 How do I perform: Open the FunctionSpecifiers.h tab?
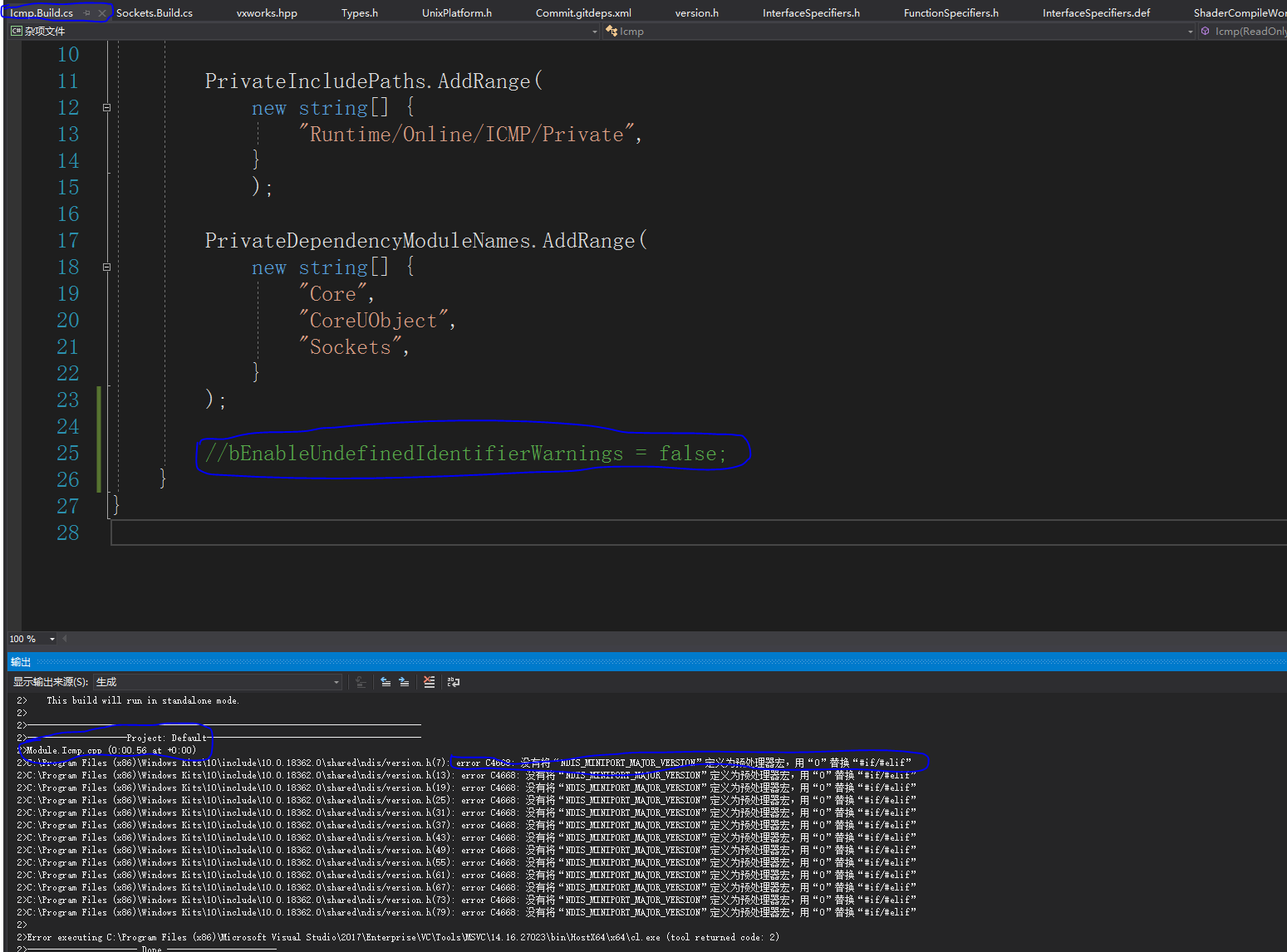click(x=951, y=13)
